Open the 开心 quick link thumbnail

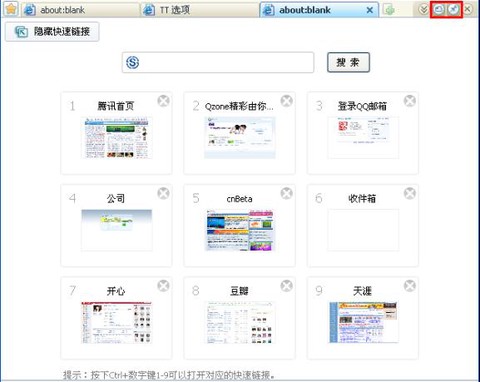coord(116,322)
